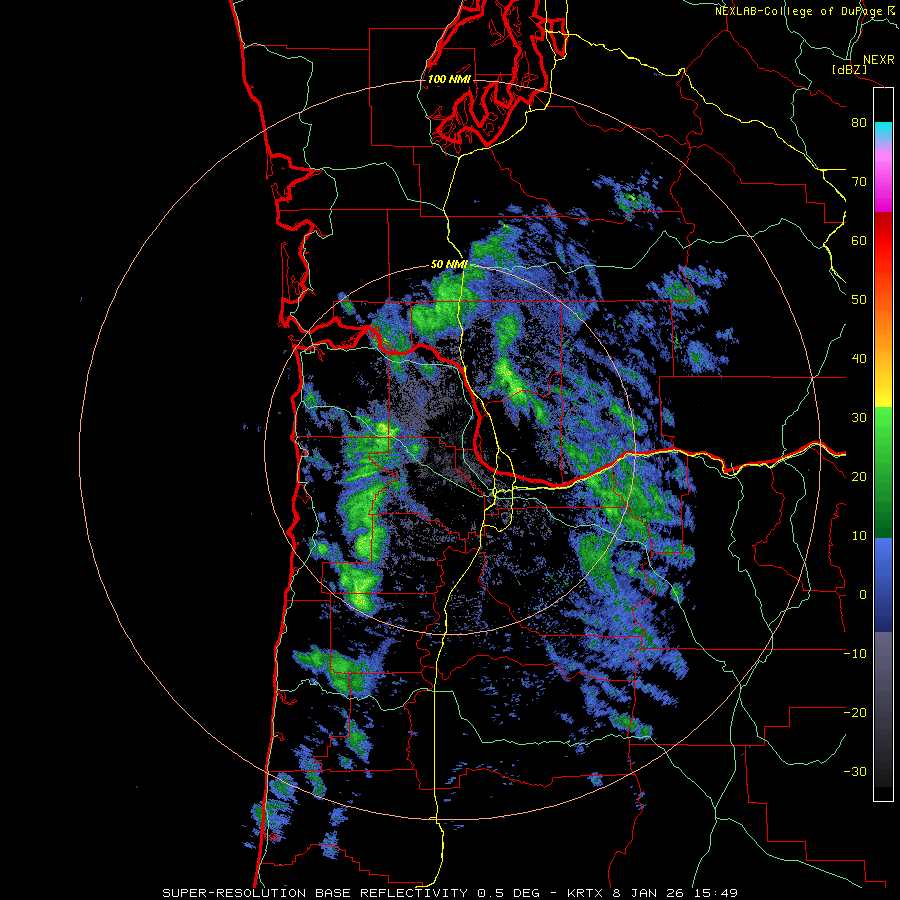Click the -20 value on the dBZ scale
Screen dimensions: 900x900
855,712
